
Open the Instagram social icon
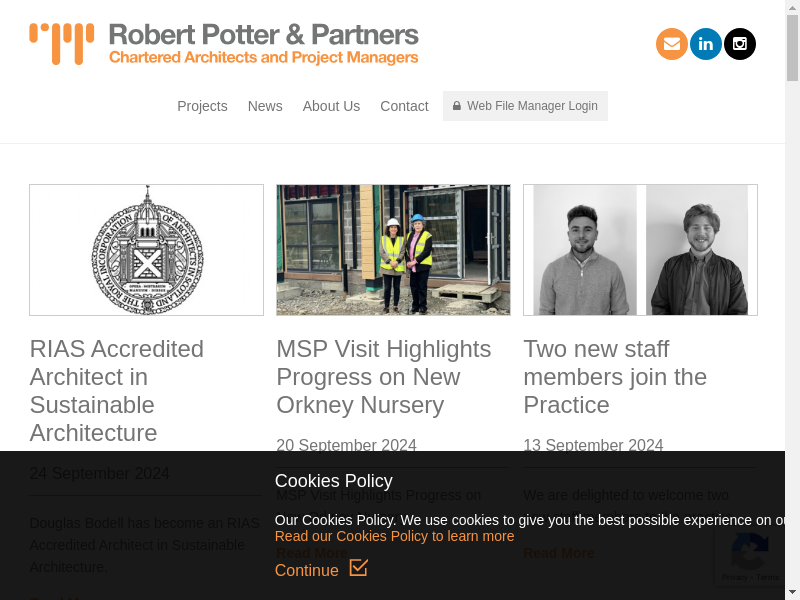pos(740,44)
